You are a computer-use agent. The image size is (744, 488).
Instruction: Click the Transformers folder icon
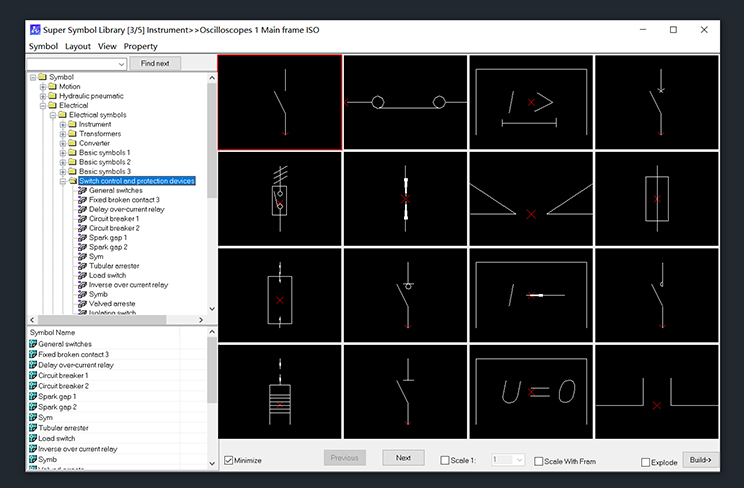pyautogui.click(x=72, y=134)
